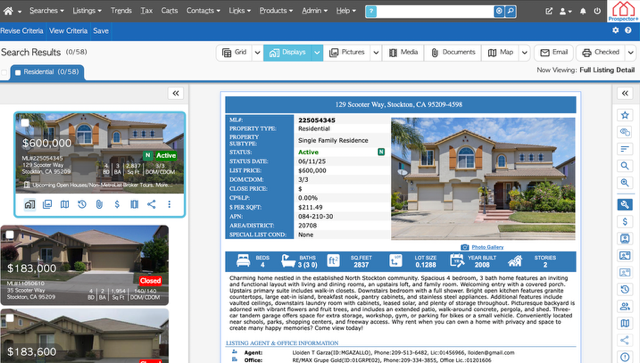640x363 pixels.
Task: Check the Residential tab checkbox
Action: 18,72
